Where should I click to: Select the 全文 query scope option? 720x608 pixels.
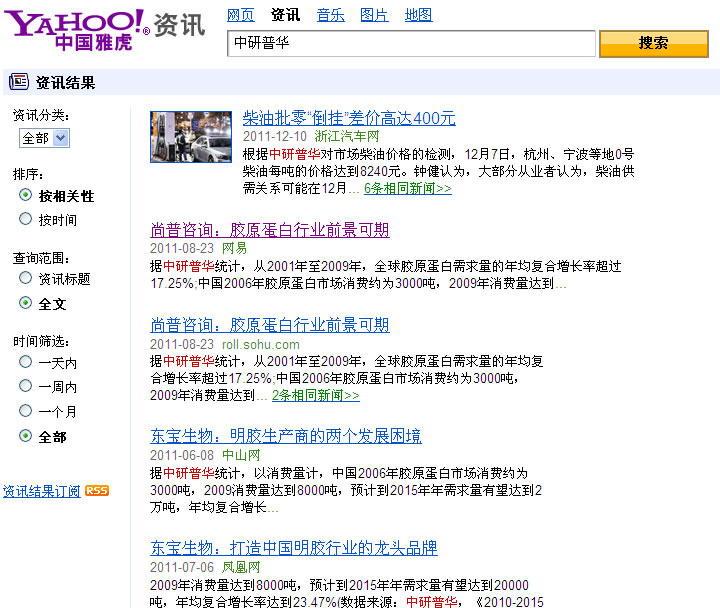tap(25, 303)
